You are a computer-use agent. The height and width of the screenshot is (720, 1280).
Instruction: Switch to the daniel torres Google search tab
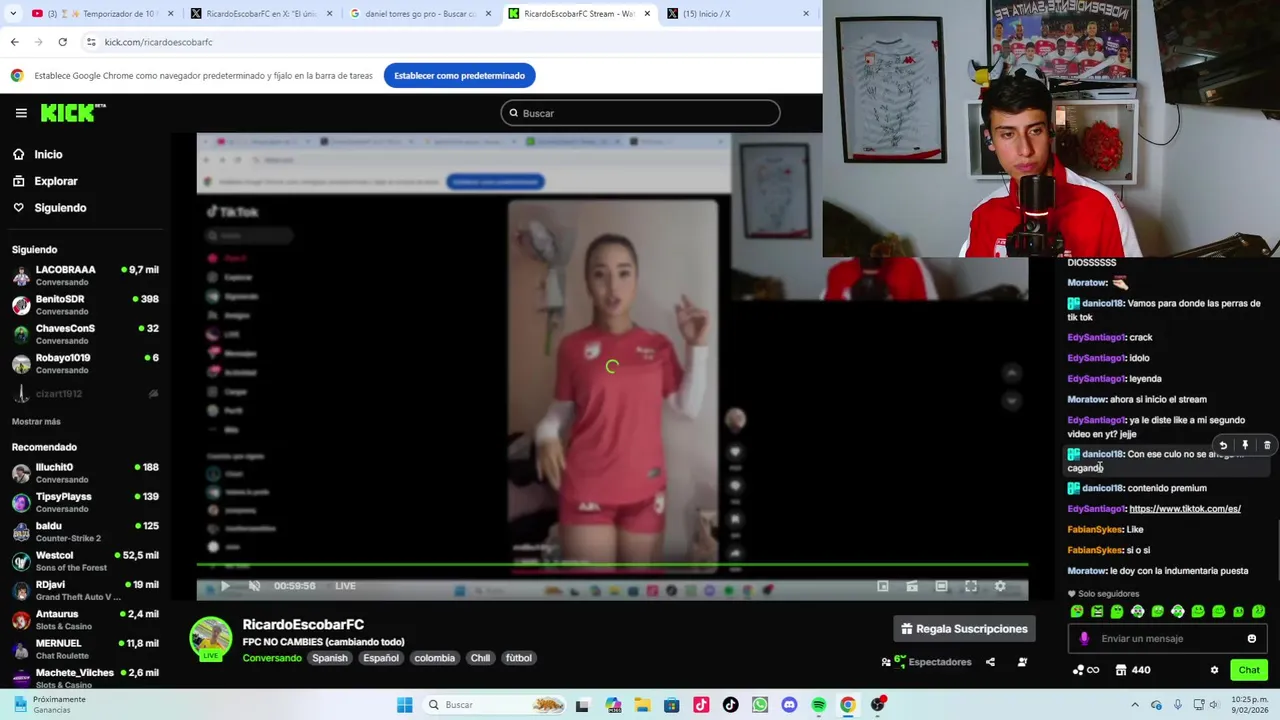[x=419, y=14]
